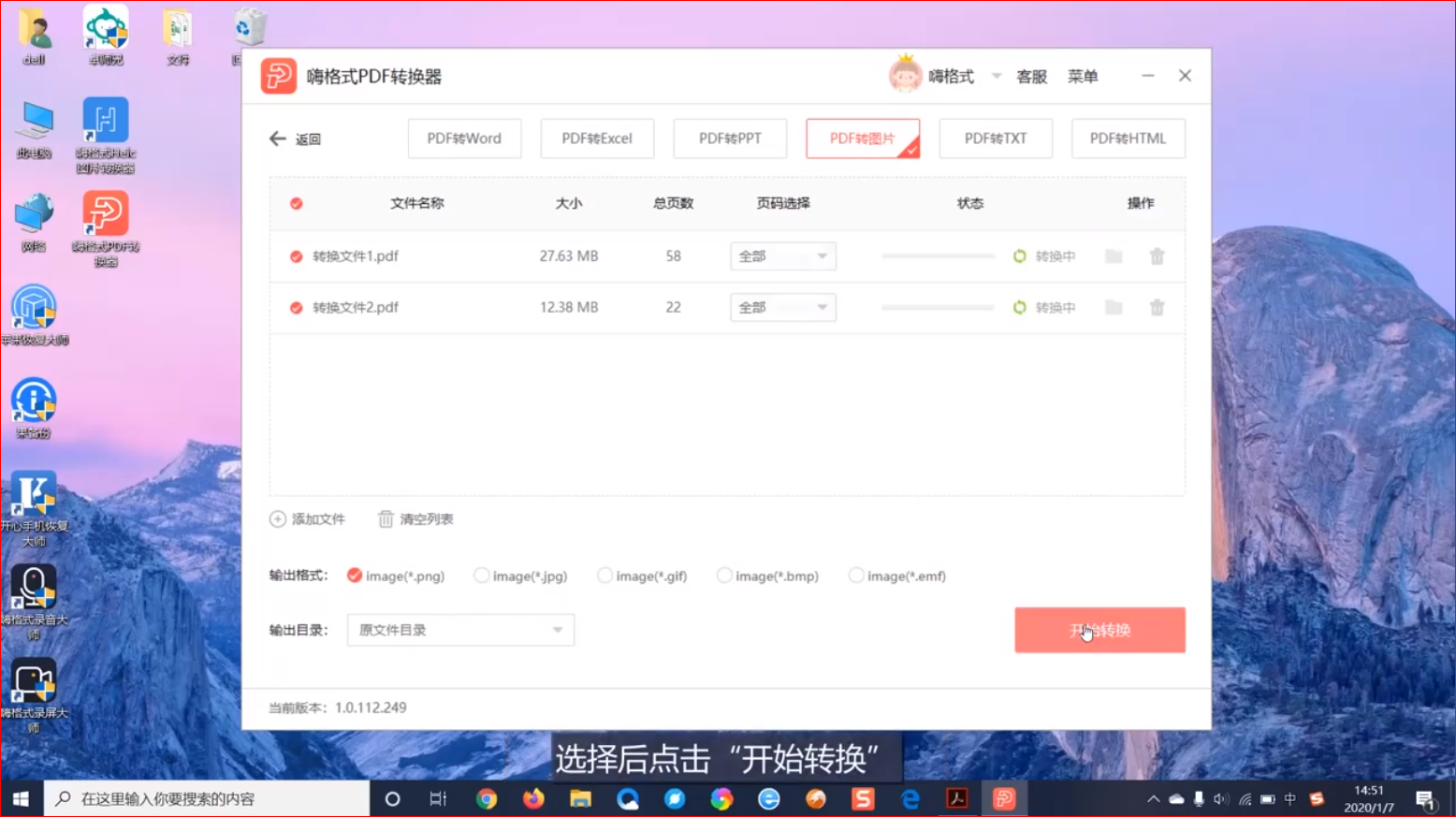Image resolution: width=1456 pixels, height=817 pixels.
Task: Click progress bar of 转换文件2.pdf
Action: (x=938, y=307)
